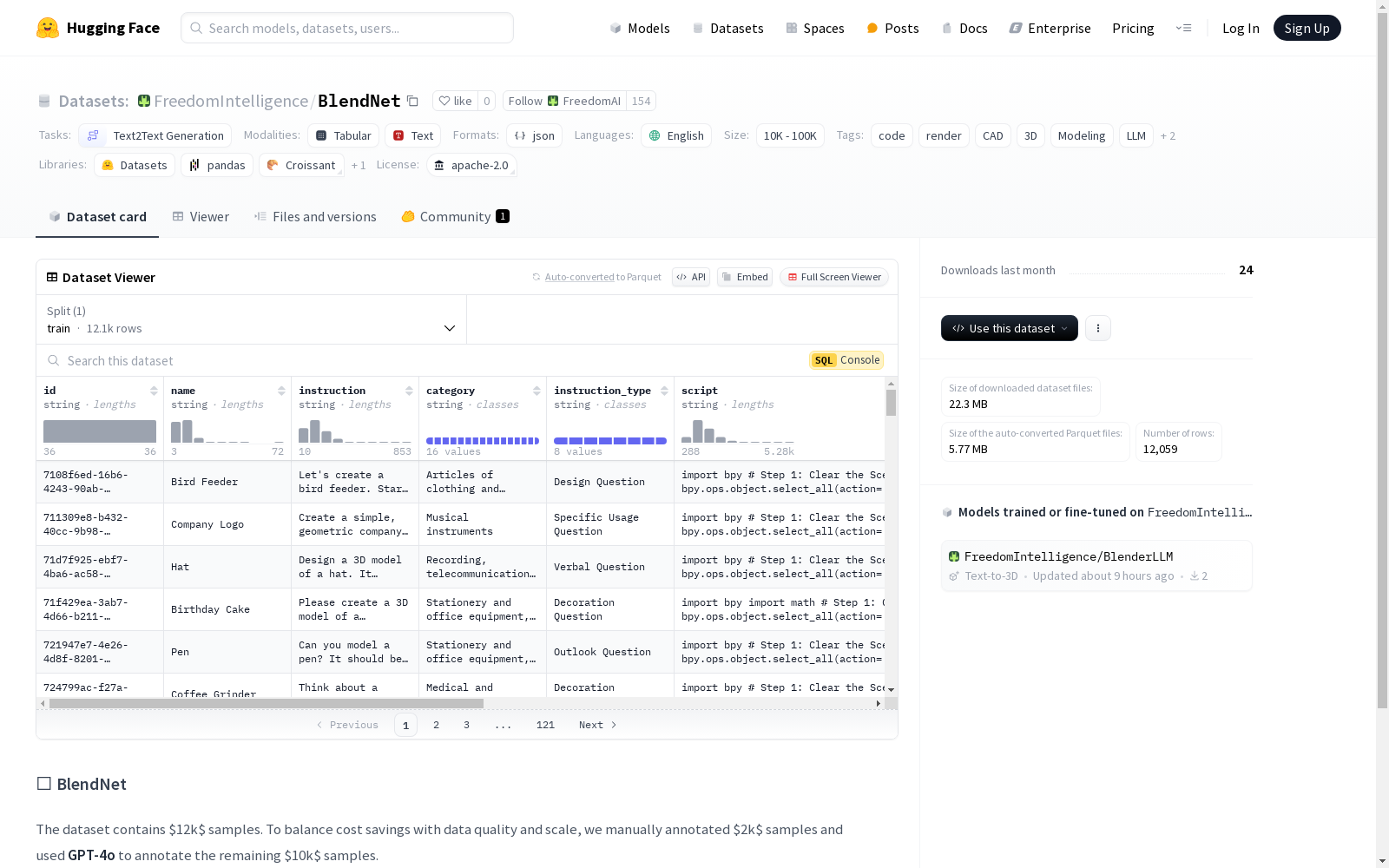
Task: Select the json format tag
Action: point(535,135)
